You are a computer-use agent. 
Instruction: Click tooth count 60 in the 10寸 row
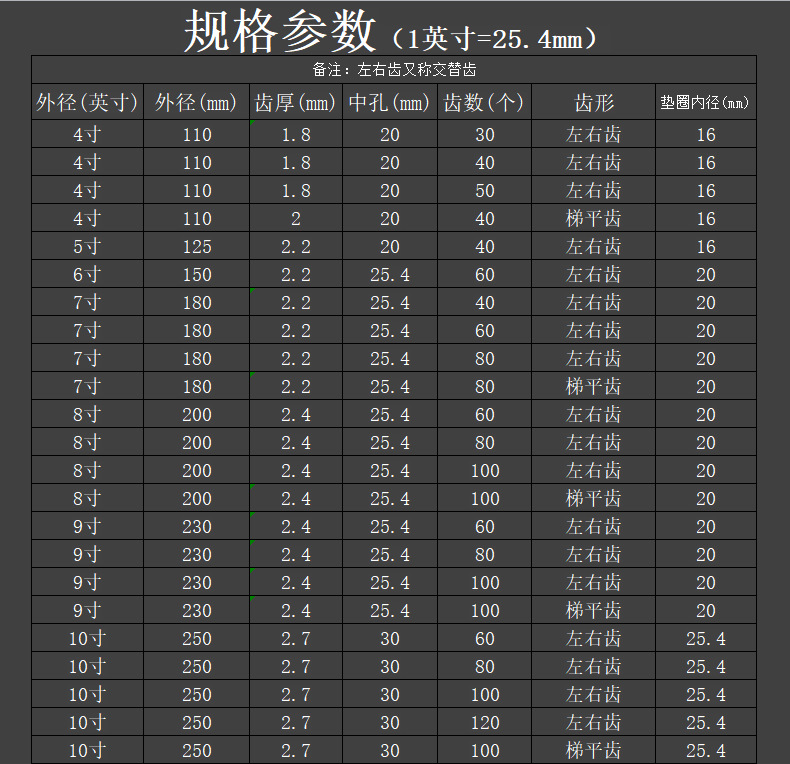tap(485, 639)
